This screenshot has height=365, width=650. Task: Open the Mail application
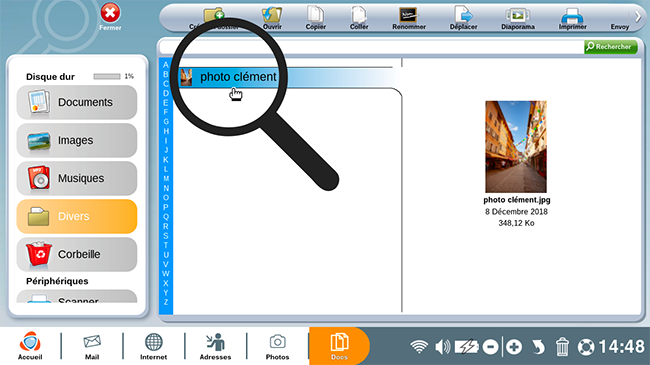coord(92,346)
